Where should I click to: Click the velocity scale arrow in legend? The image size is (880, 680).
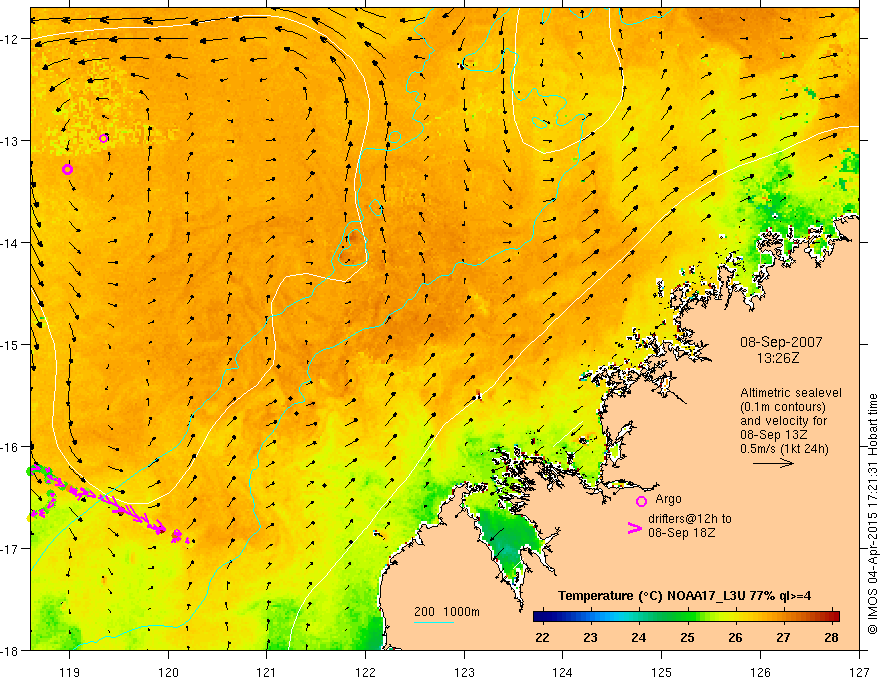773,463
